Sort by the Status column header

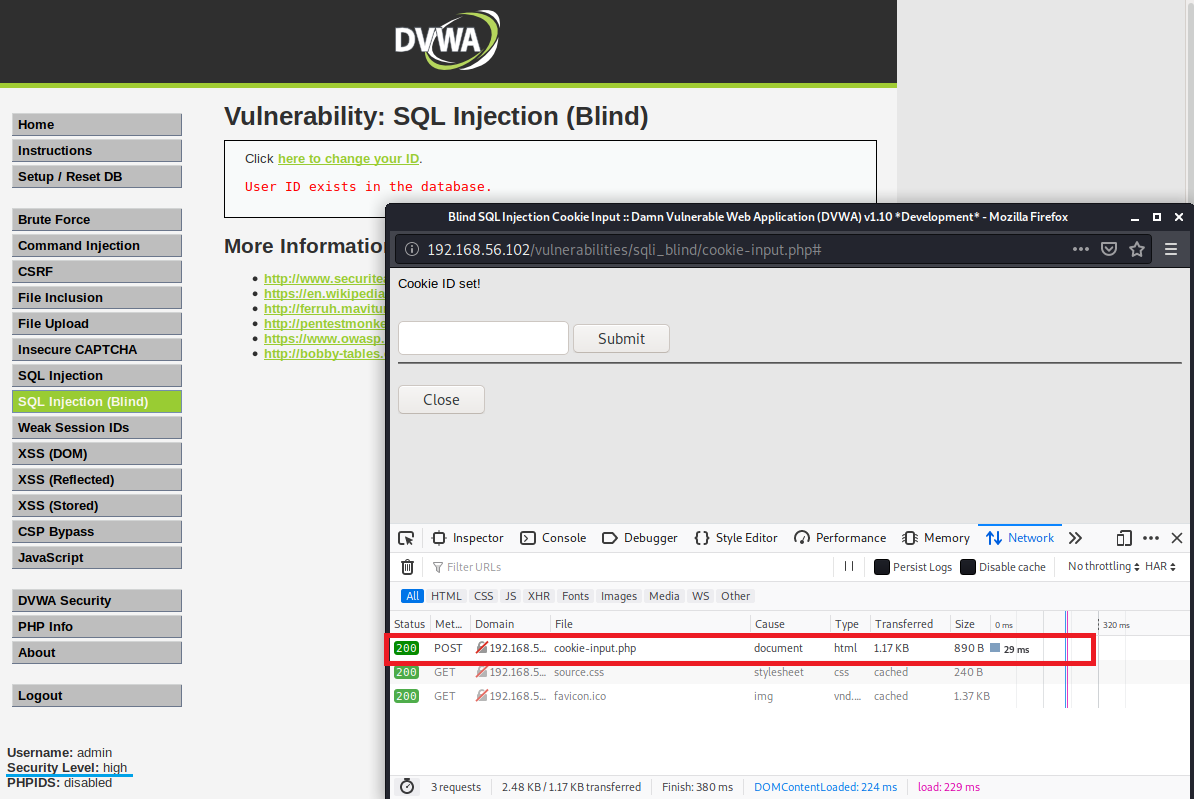pyautogui.click(x=410, y=624)
